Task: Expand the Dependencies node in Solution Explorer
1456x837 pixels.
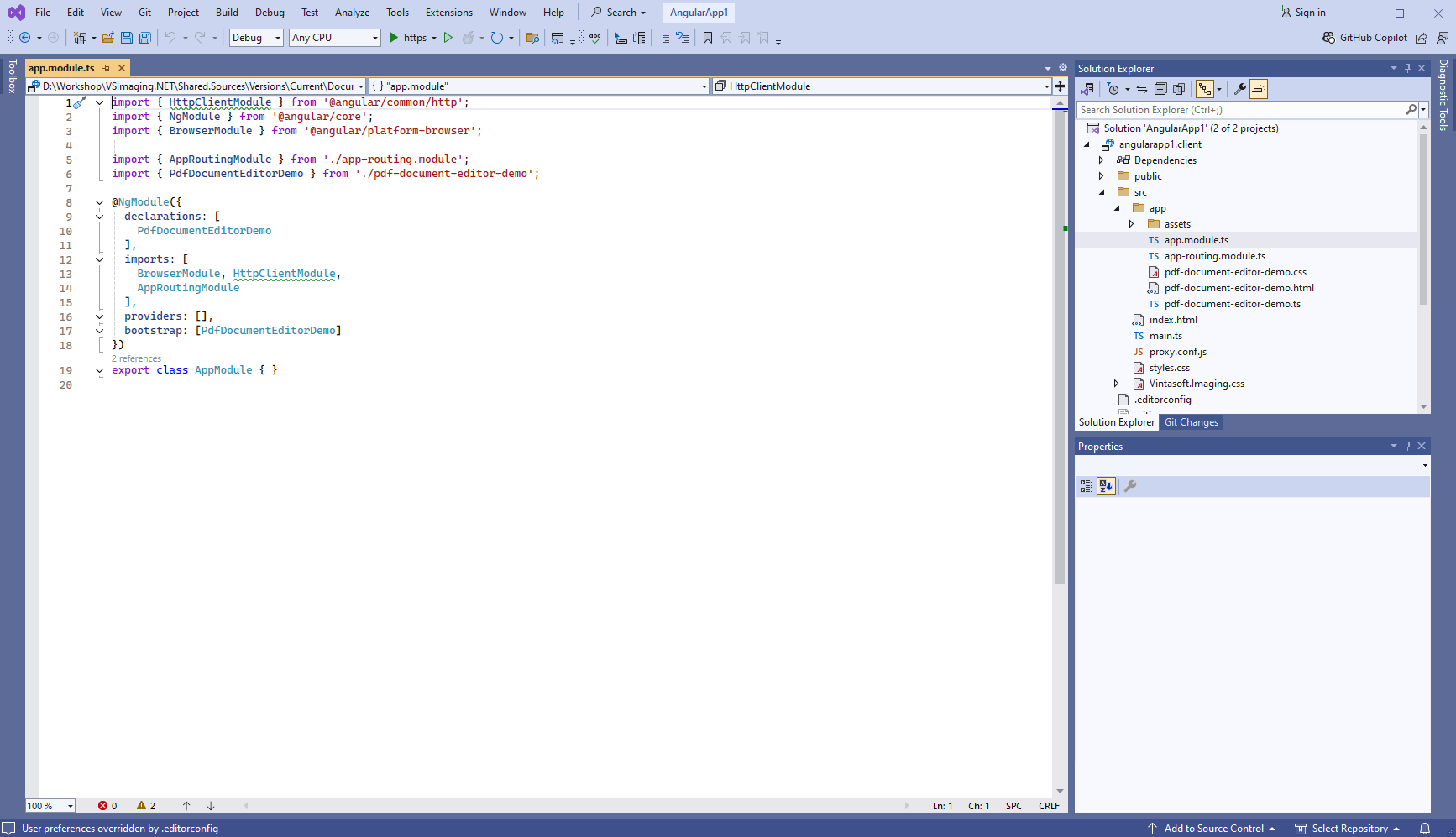Action: [x=1102, y=160]
